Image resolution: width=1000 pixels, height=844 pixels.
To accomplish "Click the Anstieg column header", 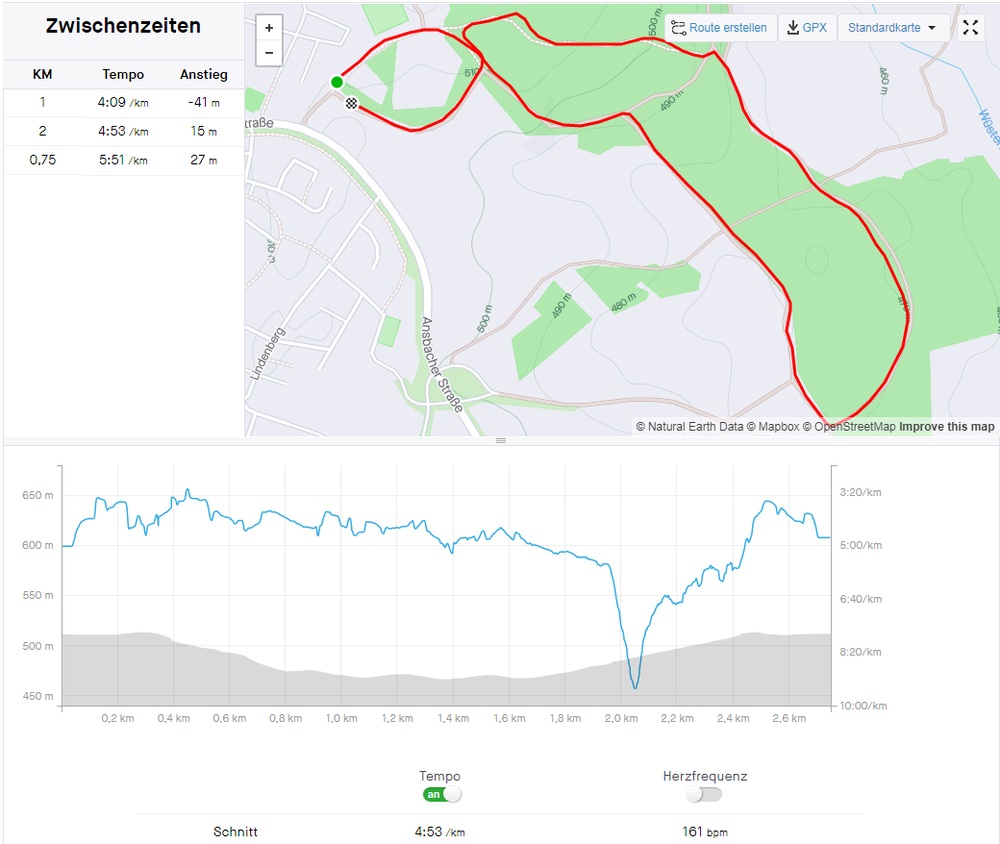I will pyautogui.click(x=203, y=74).
